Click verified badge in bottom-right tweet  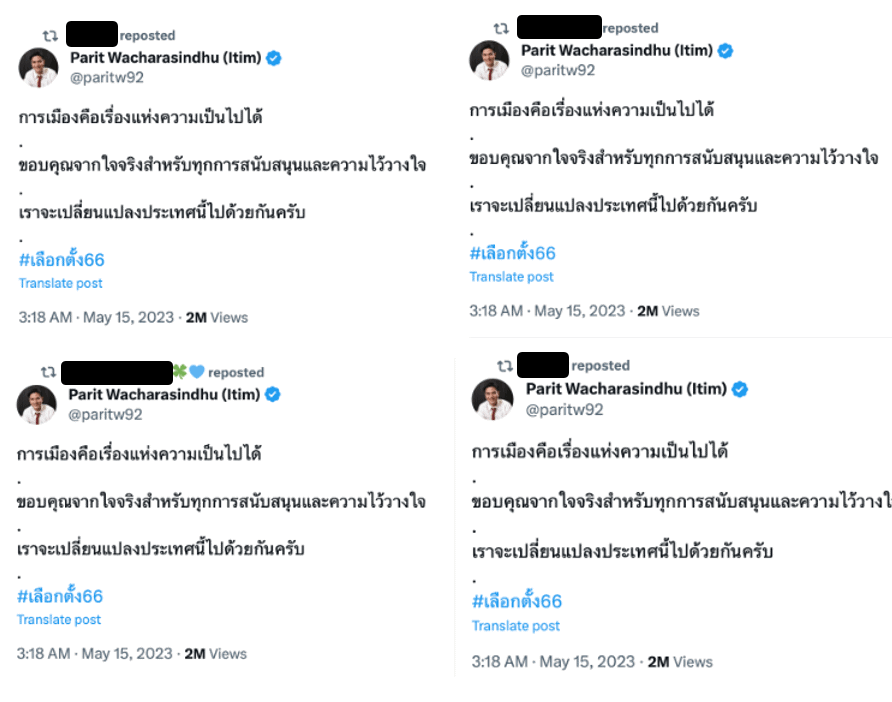[740, 389]
